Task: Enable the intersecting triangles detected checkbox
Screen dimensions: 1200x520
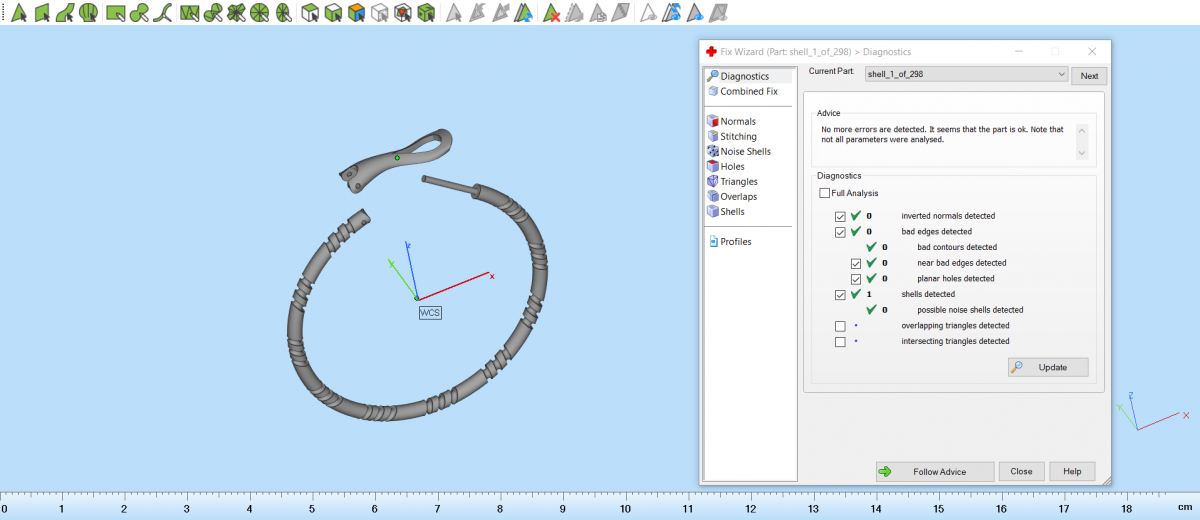Action: (840, 342)
